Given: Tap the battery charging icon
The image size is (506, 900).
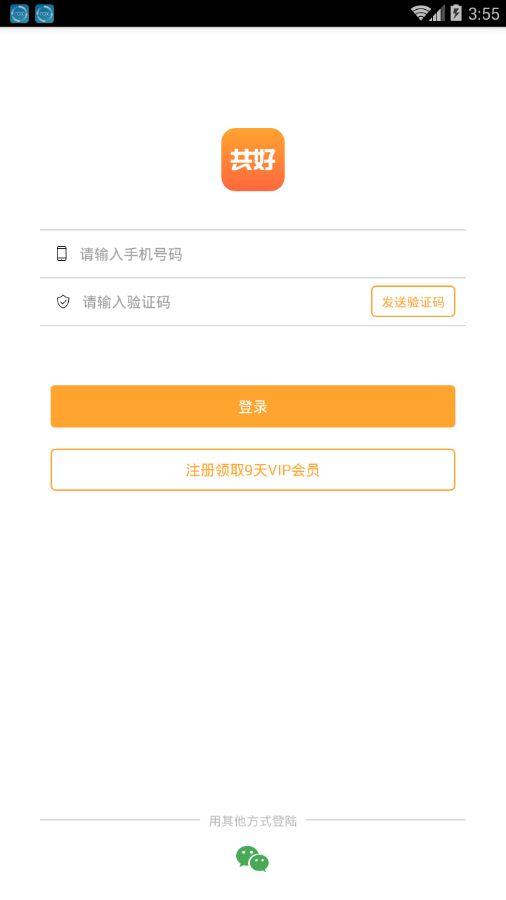Looking at the screenshot, I should click(x=456, y=13).
